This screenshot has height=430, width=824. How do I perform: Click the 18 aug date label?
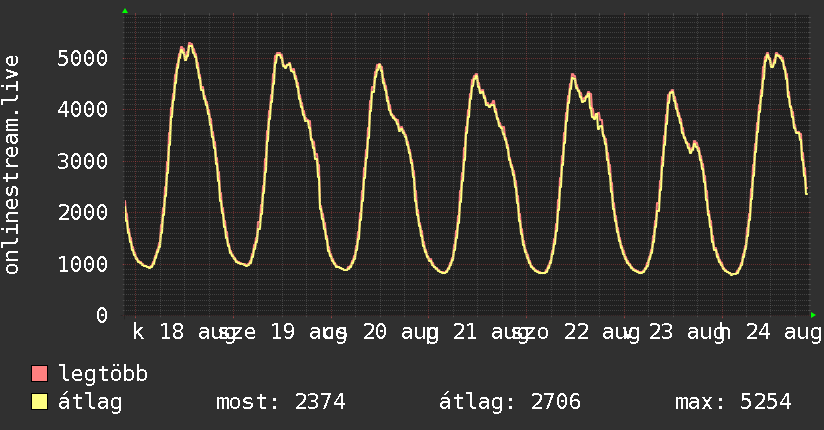coord(193,332)
